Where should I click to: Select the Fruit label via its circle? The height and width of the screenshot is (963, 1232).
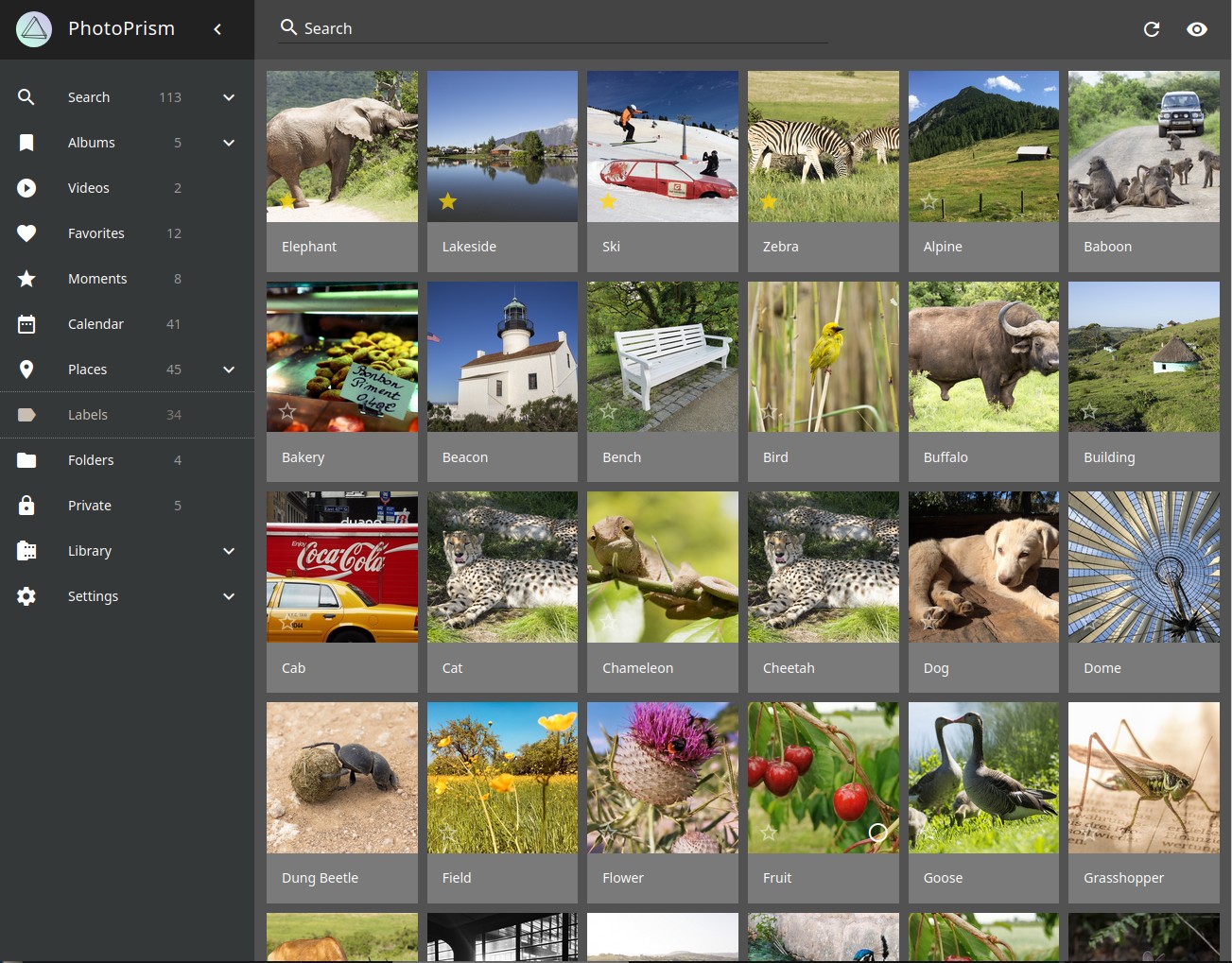coord(877,833)
